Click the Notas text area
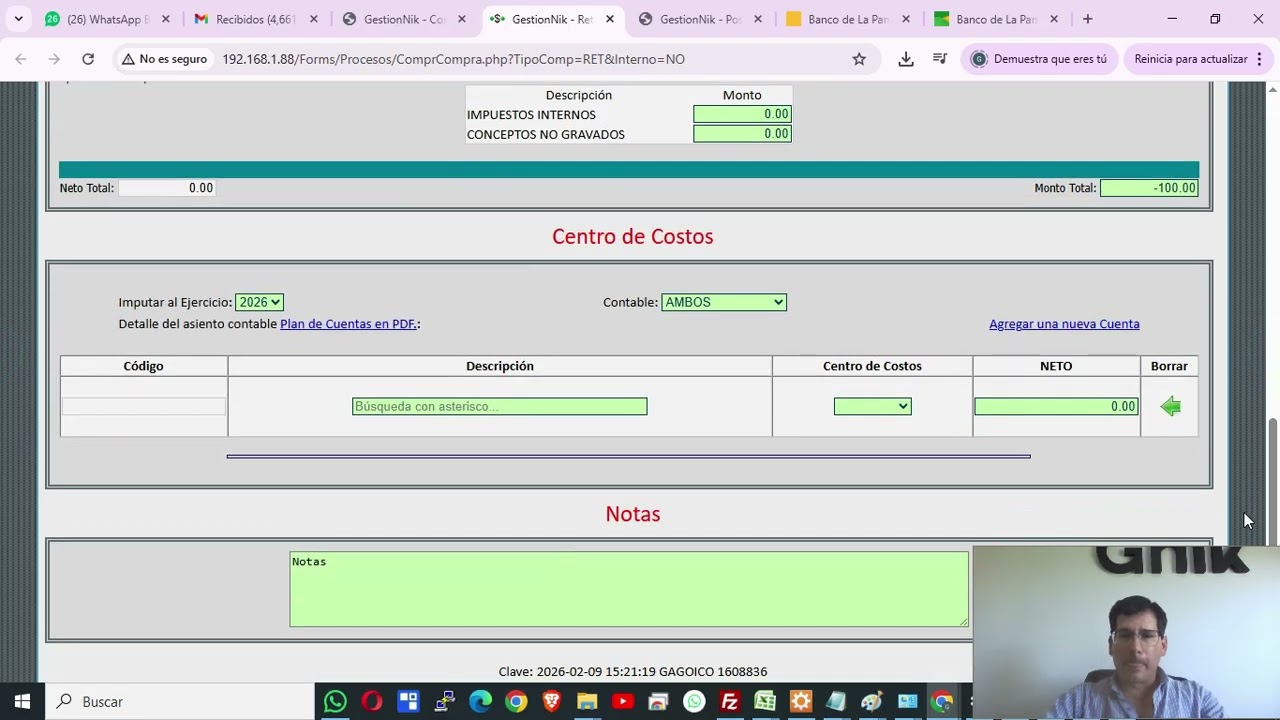 (x=629, y=589)
